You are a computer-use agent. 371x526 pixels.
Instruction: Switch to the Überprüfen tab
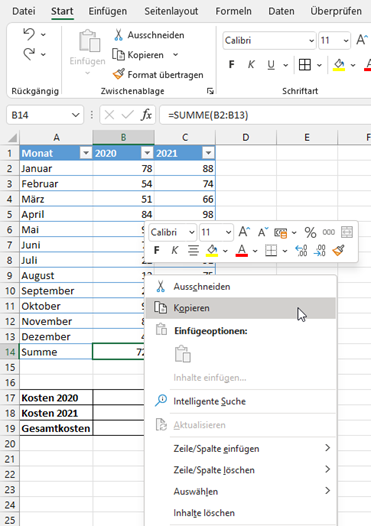point(336,11)
